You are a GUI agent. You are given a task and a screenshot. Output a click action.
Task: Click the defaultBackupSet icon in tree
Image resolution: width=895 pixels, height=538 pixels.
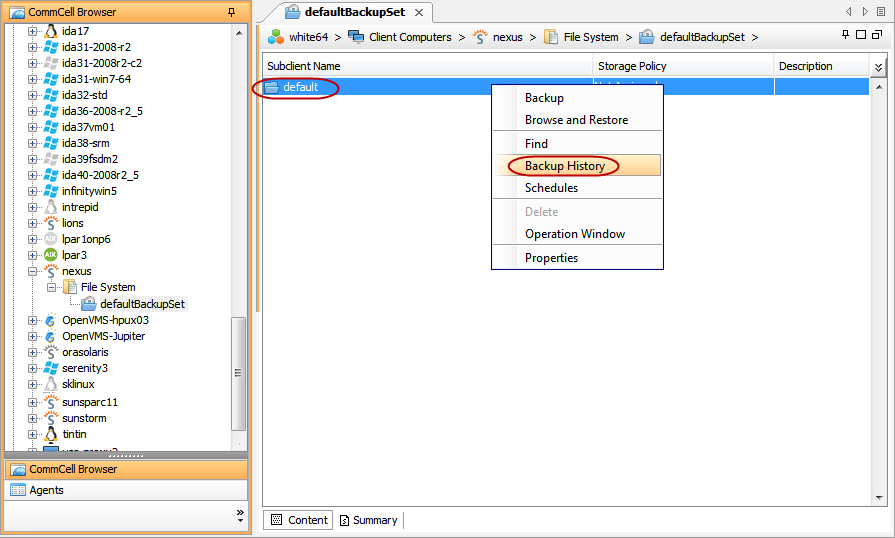(89, 304)
